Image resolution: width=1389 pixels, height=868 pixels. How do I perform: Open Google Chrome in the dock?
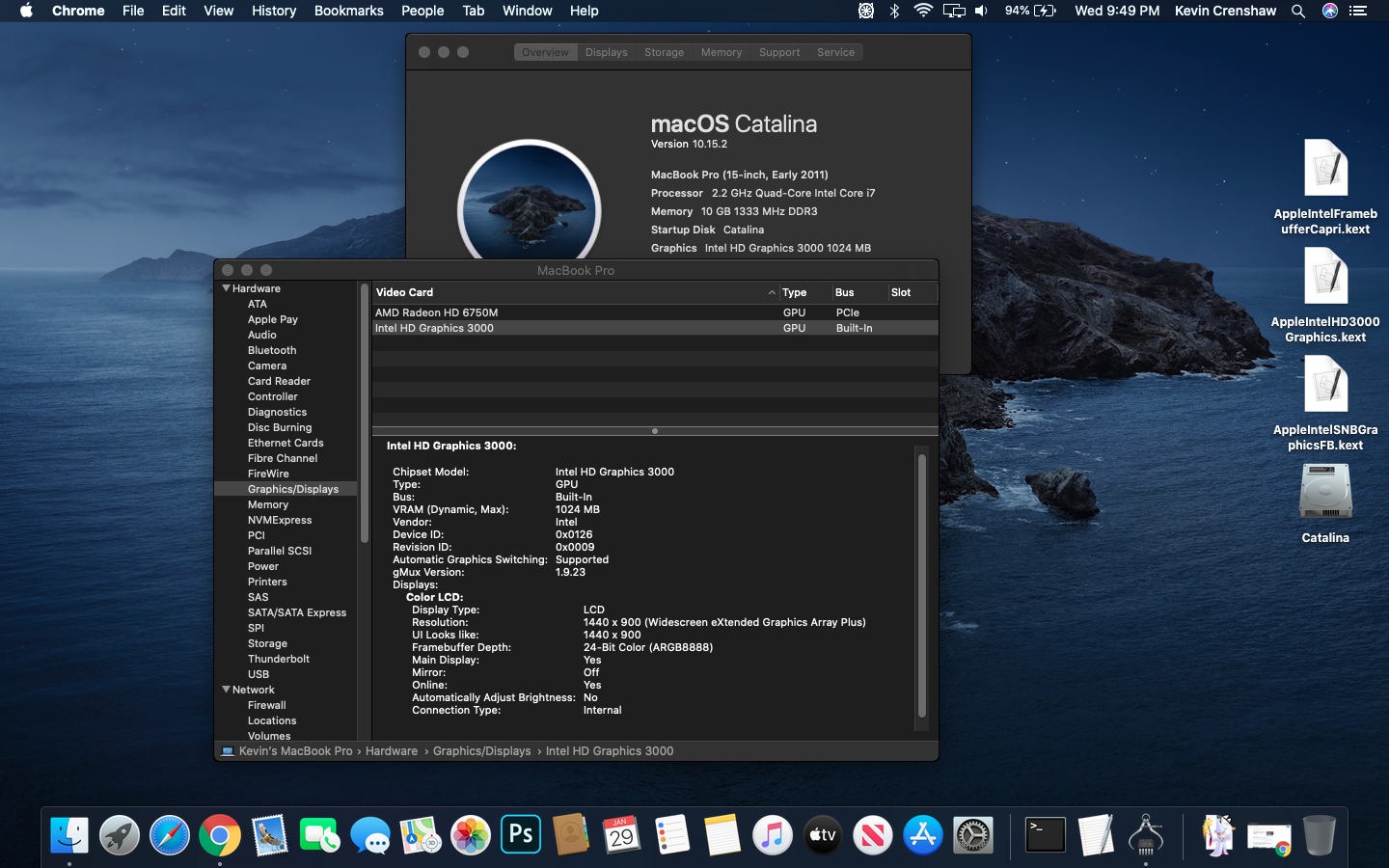[220, 835]
